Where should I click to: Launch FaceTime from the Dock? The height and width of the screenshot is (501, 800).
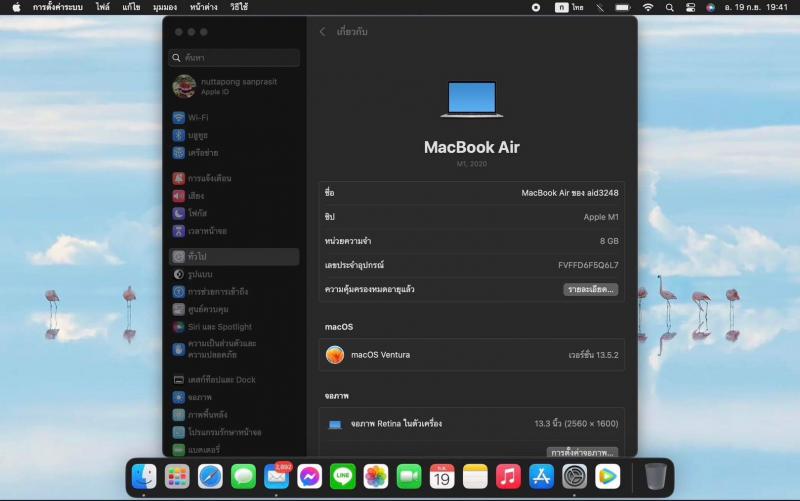pyautogui.click(x=409, y=477)
